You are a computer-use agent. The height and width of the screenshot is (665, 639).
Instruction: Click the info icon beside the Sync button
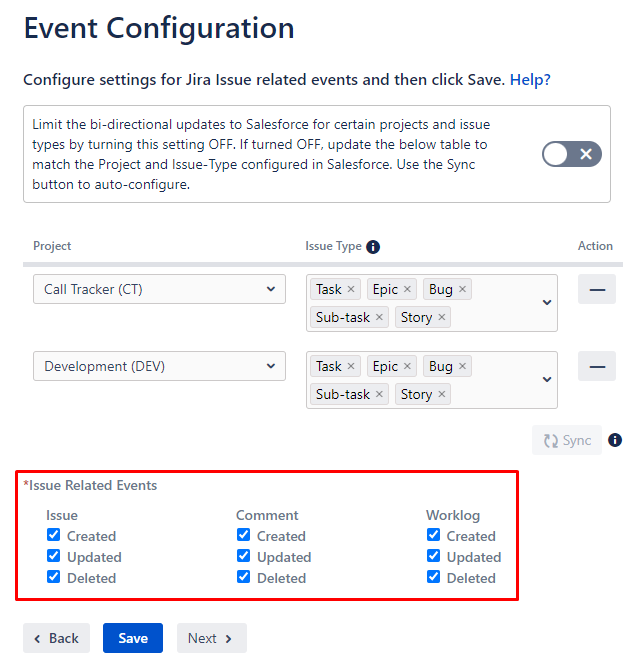pos(614,440)
